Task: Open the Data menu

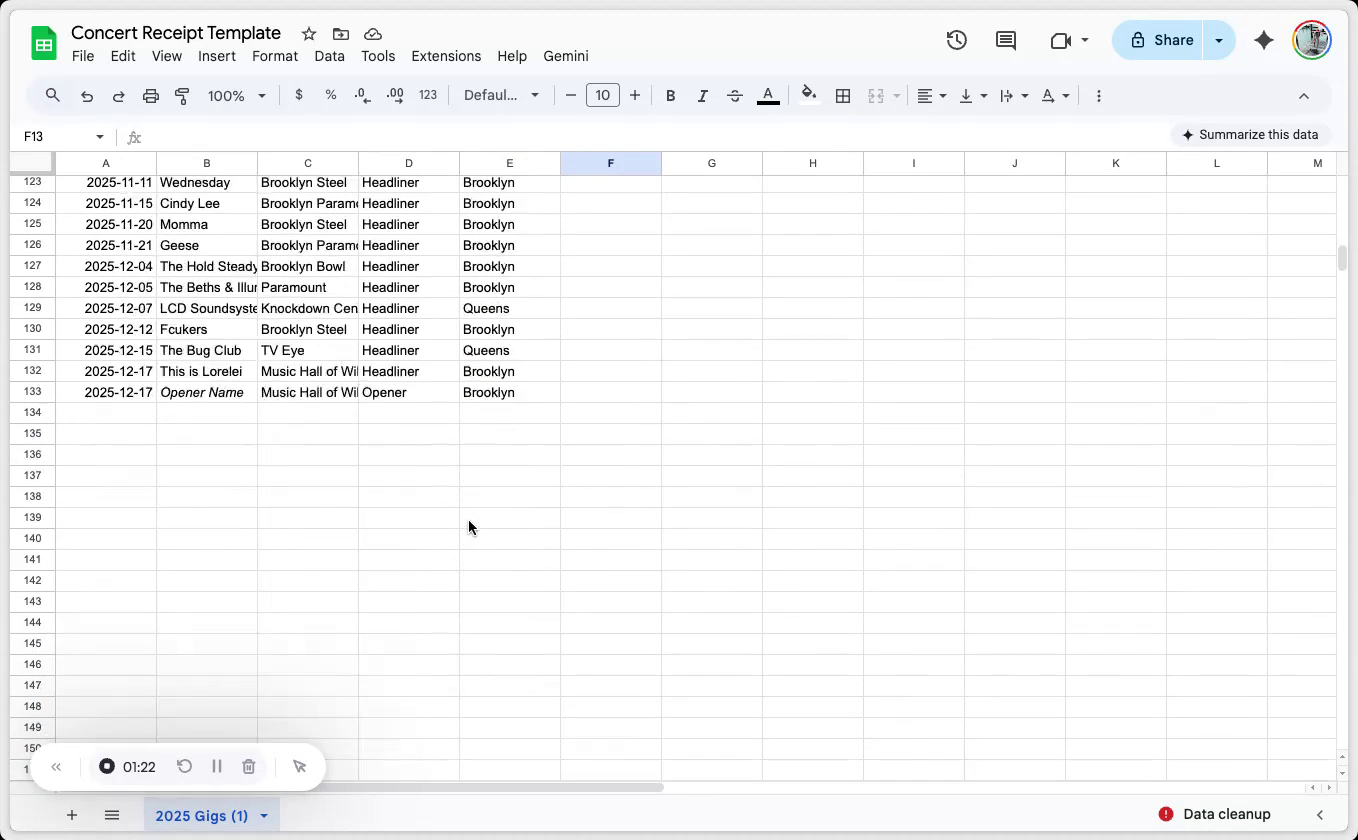Action: pyautogui.click(x=330, y=56)
